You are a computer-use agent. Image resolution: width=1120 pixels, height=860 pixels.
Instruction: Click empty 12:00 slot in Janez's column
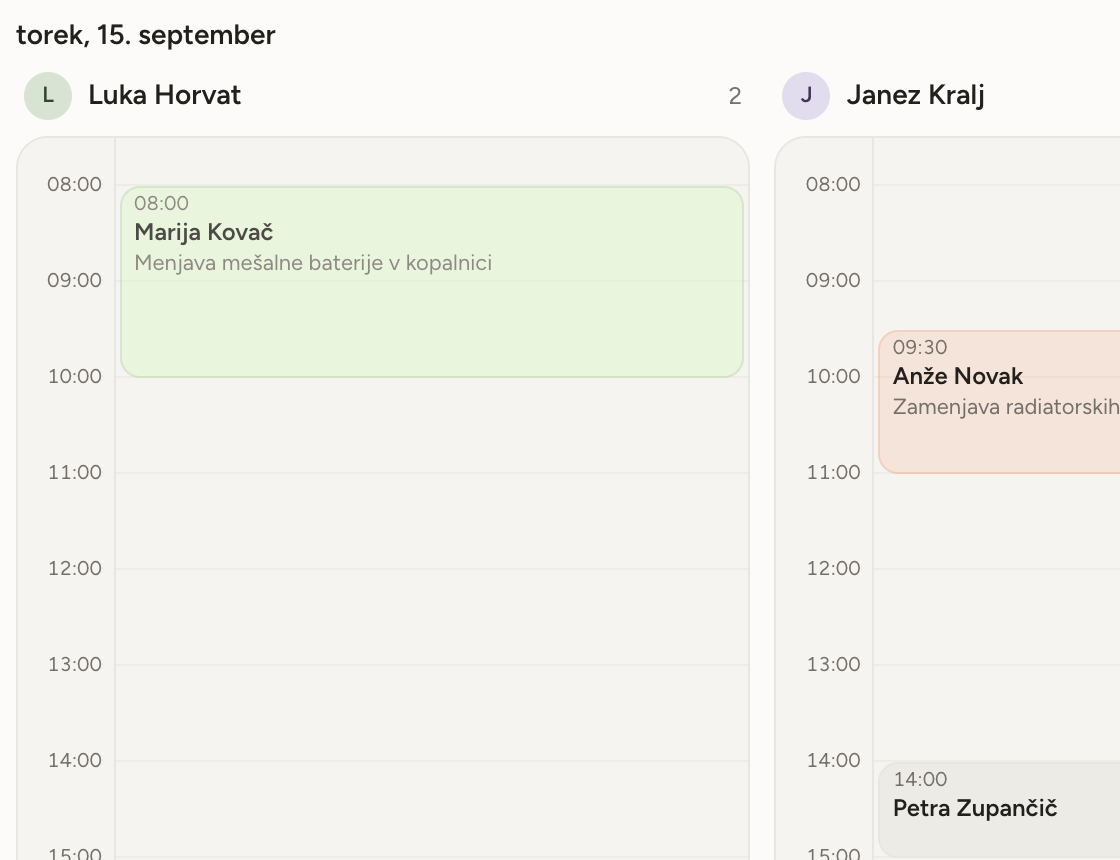click(996, 617)
